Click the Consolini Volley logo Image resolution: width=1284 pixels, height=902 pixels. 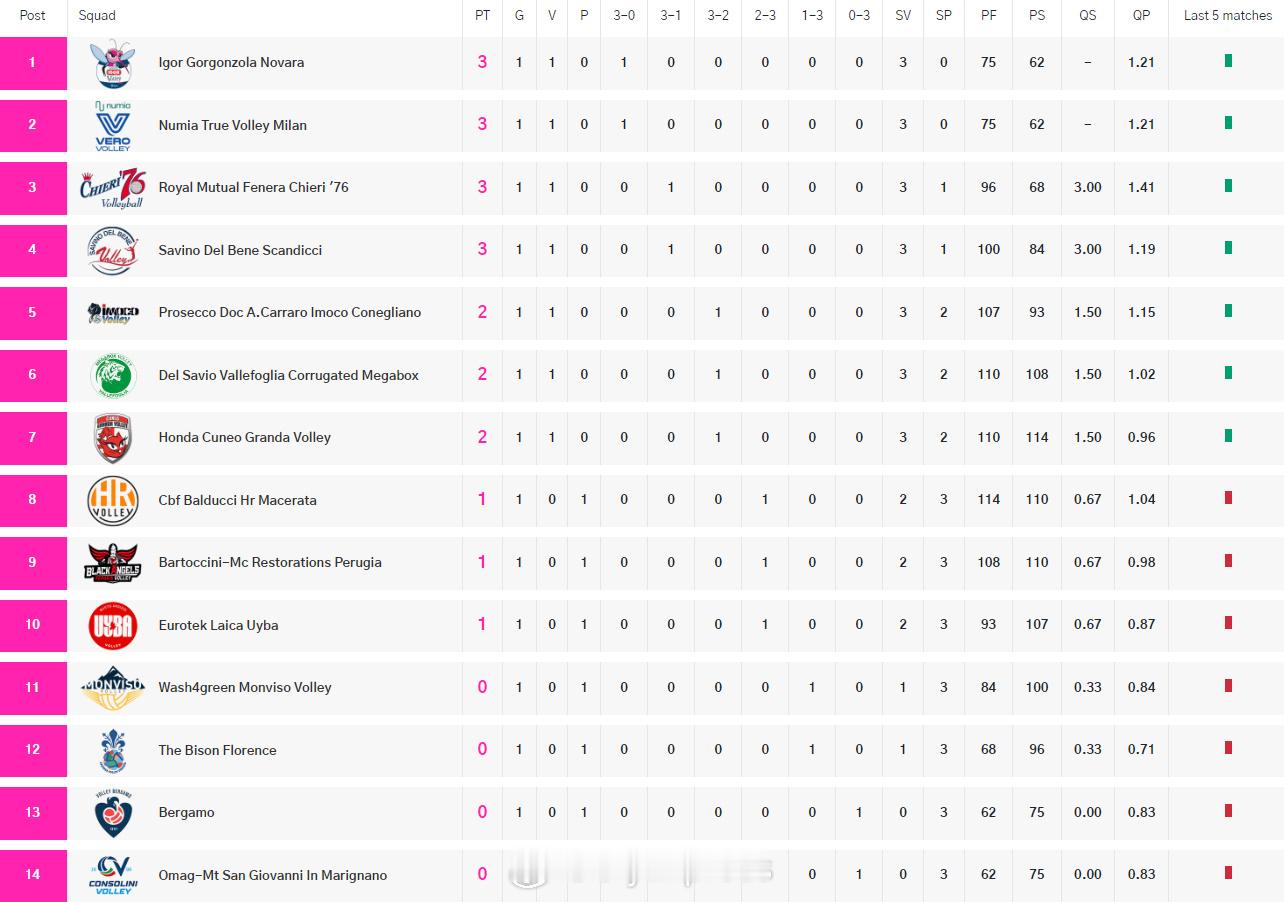[113, 875]
